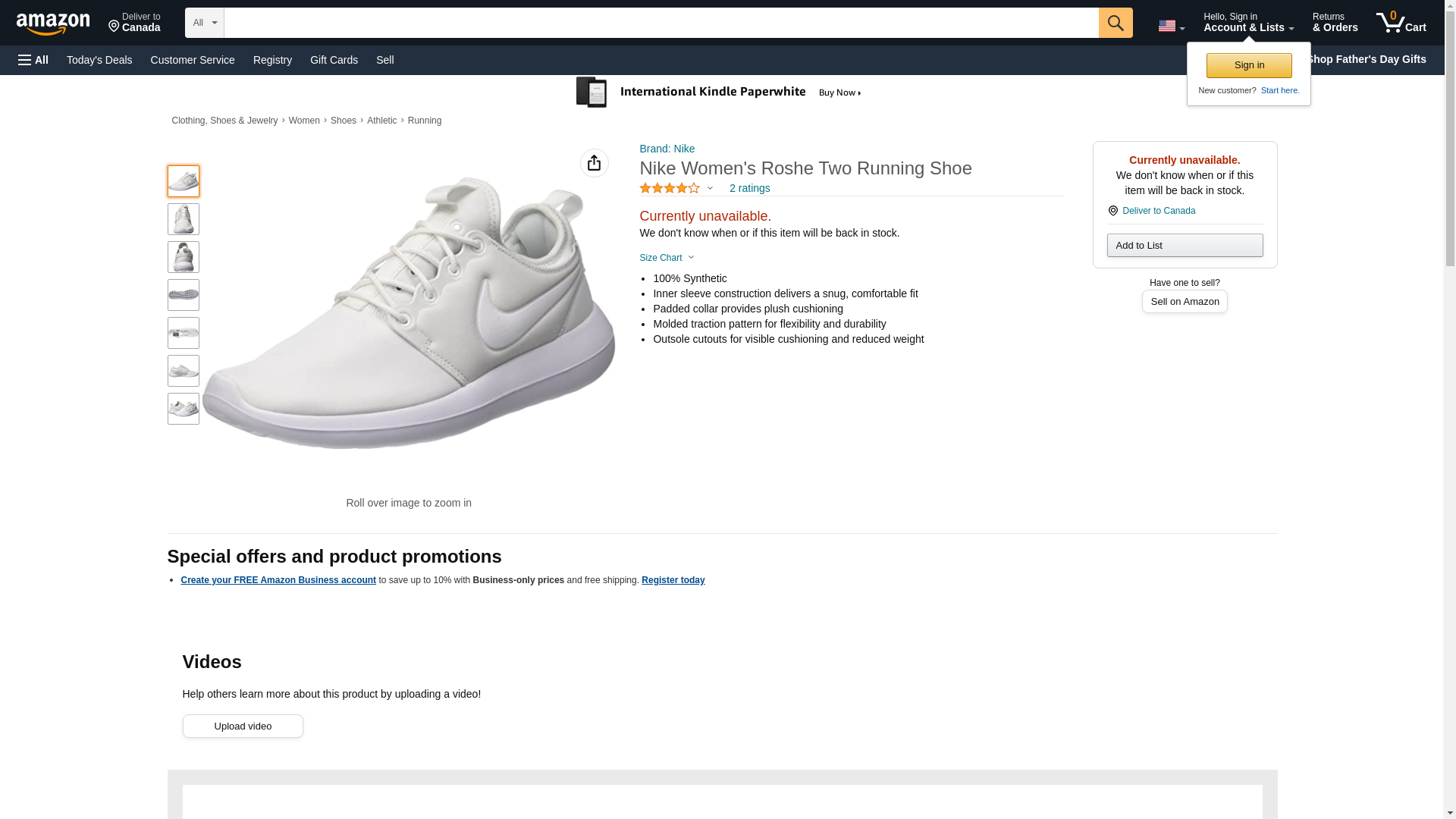Open Today's Deals in navigation bar

click(99, 60)
